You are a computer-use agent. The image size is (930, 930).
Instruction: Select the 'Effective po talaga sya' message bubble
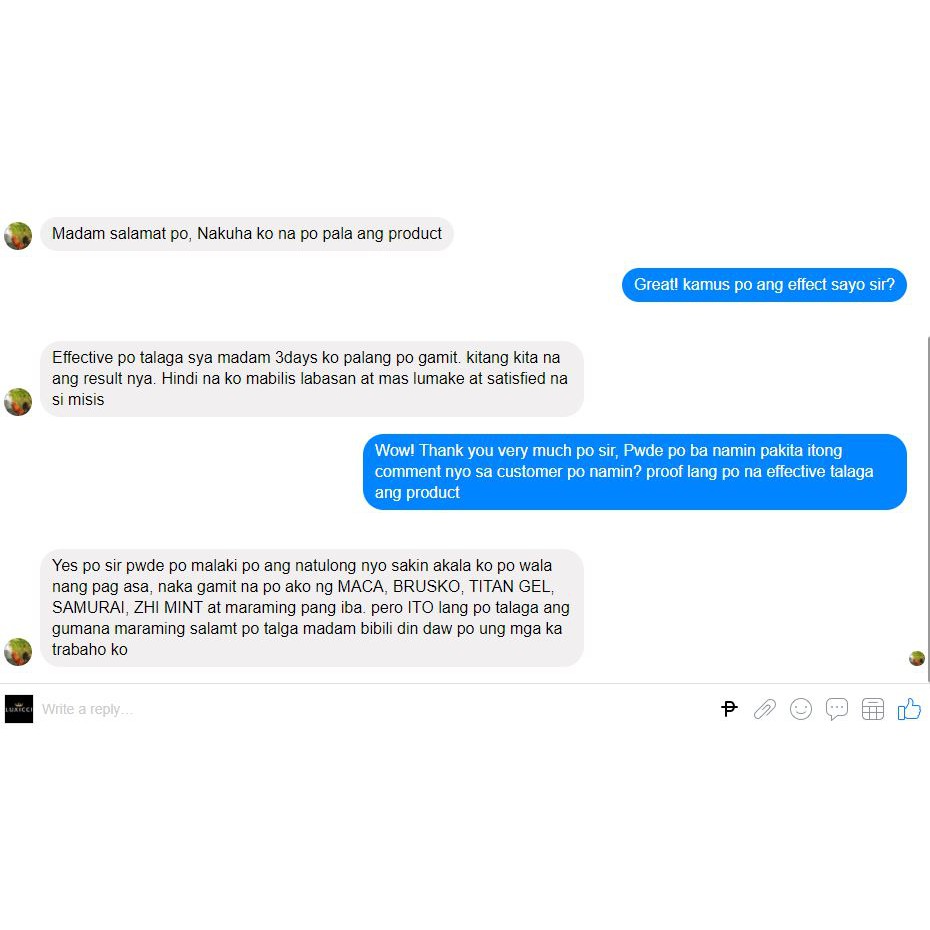pyautogui.click(x=312, y=378)
